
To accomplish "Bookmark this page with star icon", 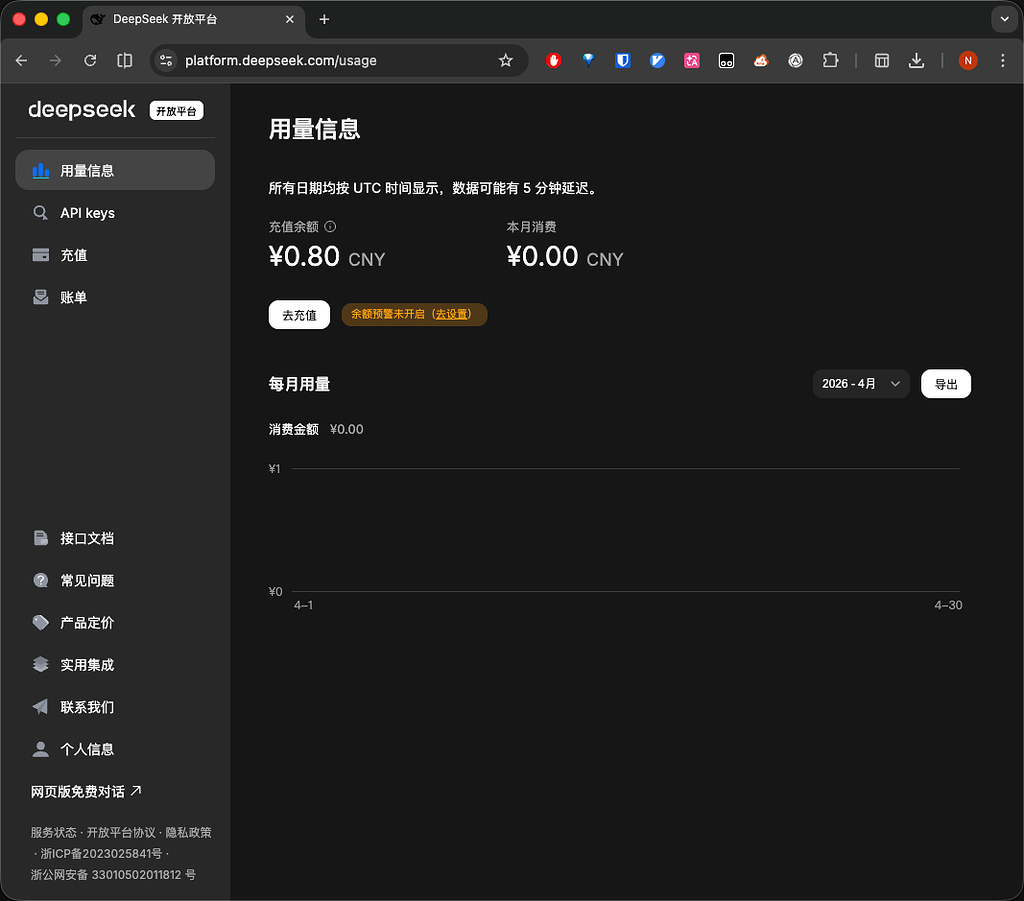I will tap(505, 61).
